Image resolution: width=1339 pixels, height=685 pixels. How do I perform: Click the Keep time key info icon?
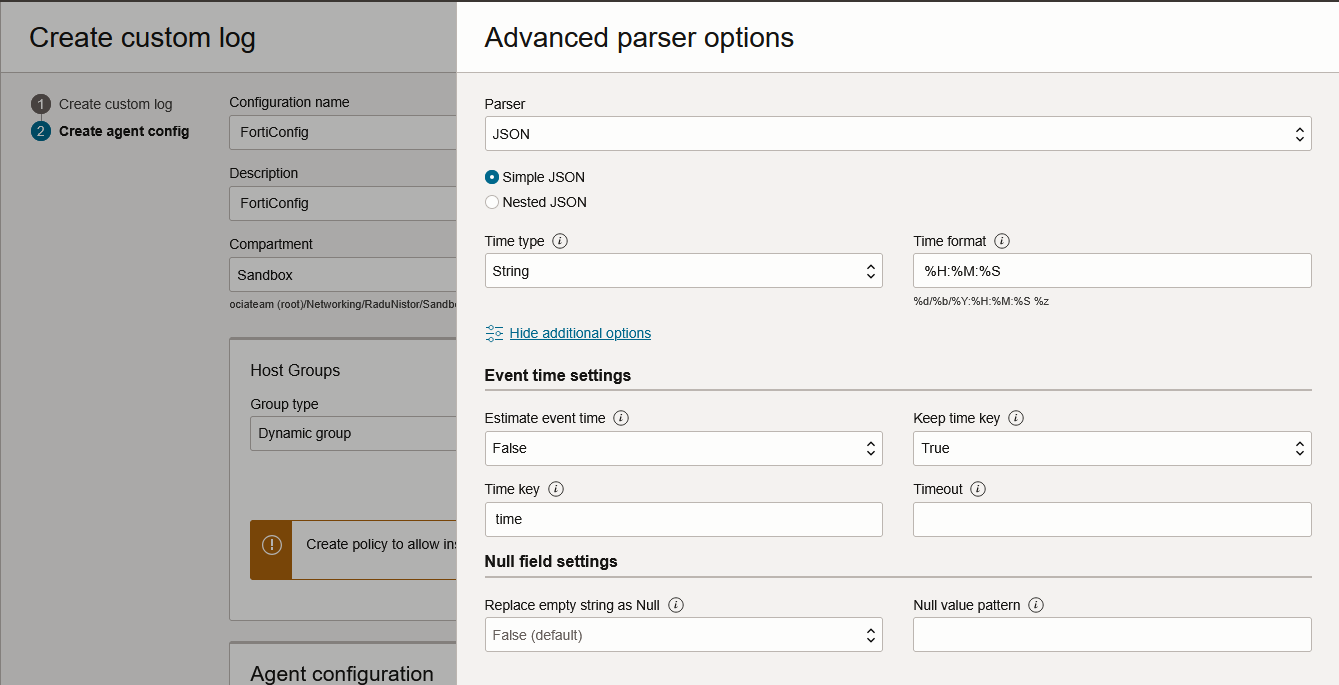(1016, 418)
